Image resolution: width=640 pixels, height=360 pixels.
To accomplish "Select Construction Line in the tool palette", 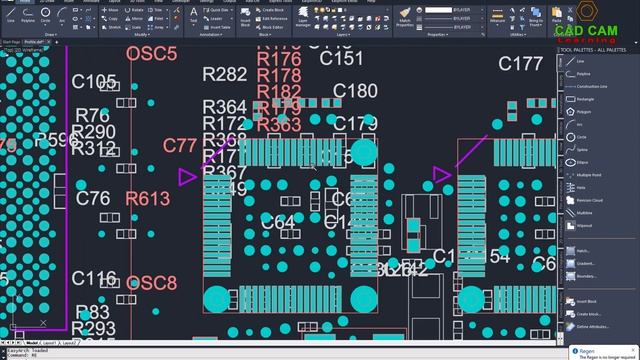I will click(x=587, y=87).
